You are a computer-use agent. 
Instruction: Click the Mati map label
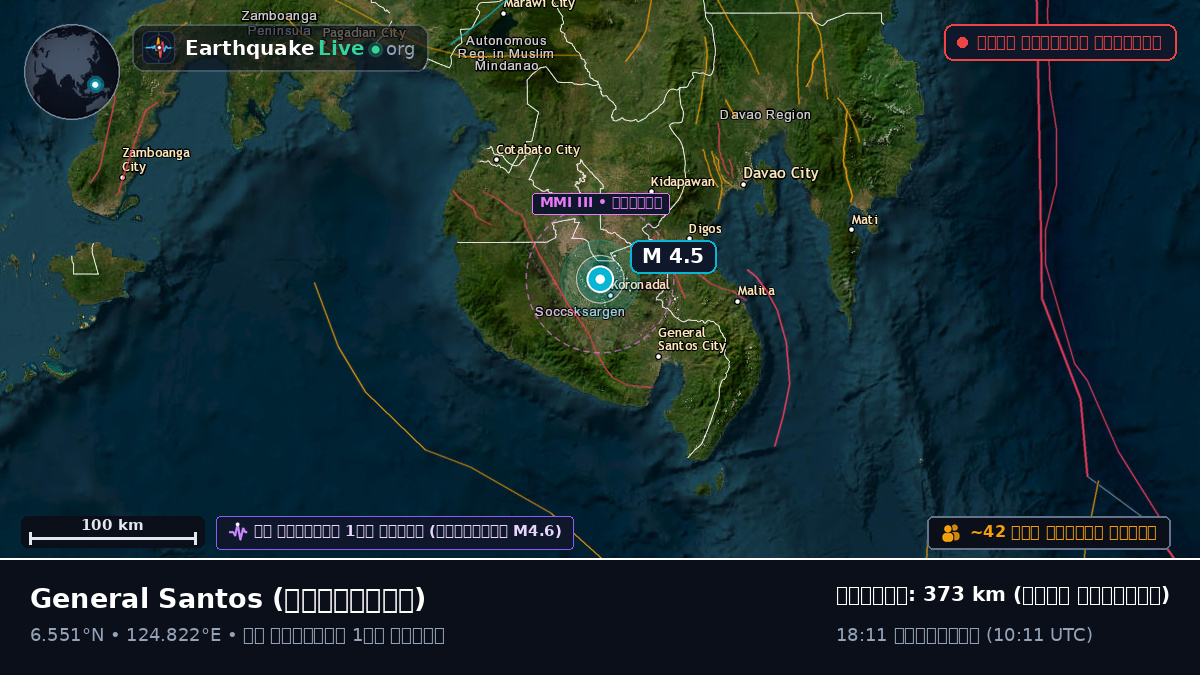[x=865, y=220]
